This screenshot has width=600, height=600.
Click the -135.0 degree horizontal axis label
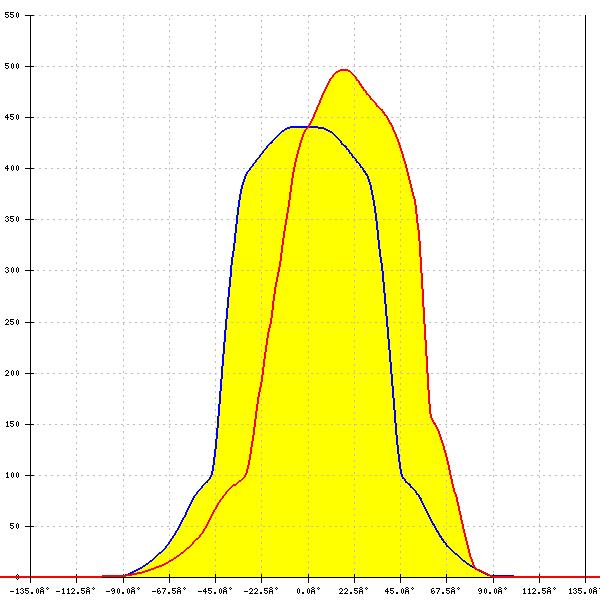[29, 591]
